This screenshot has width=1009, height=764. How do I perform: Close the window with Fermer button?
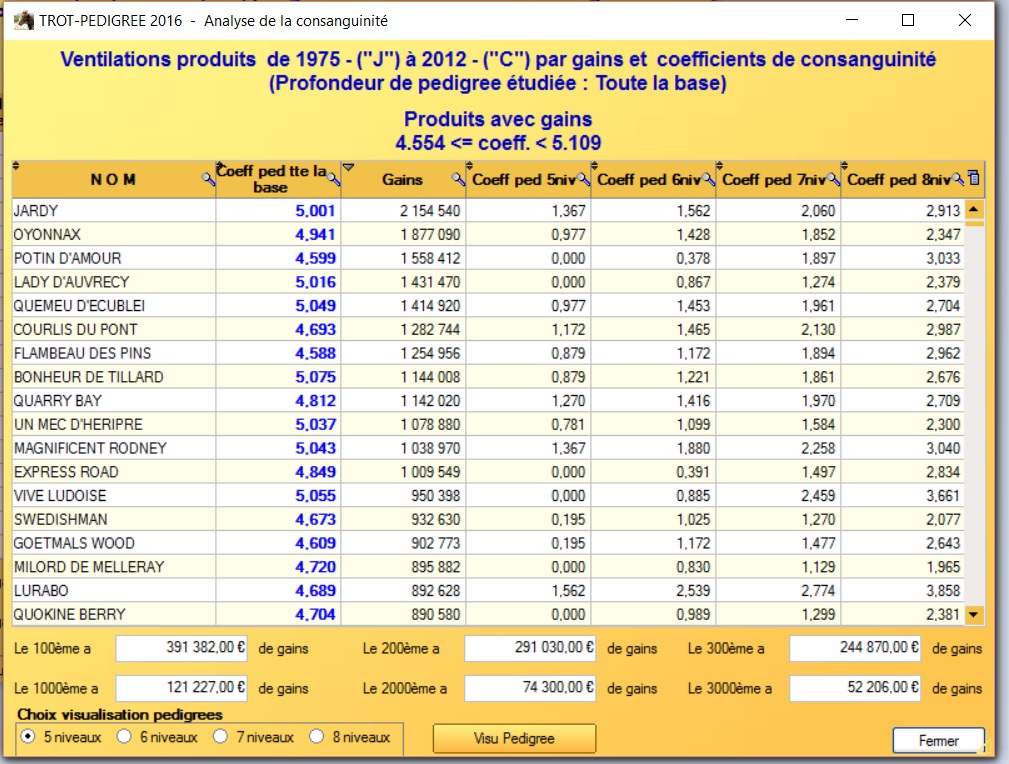pyautogui.click(x=938, y=741)
